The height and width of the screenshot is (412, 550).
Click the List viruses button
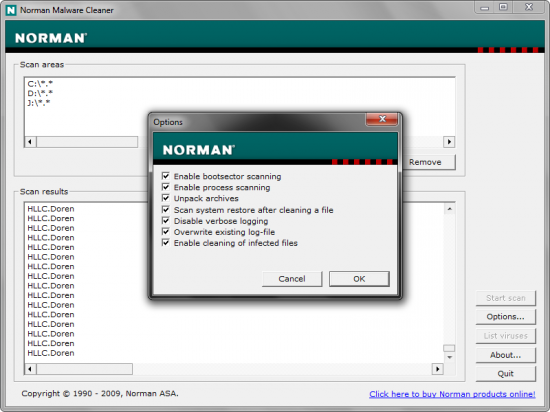pyautogui.click(x=505, y=336)
